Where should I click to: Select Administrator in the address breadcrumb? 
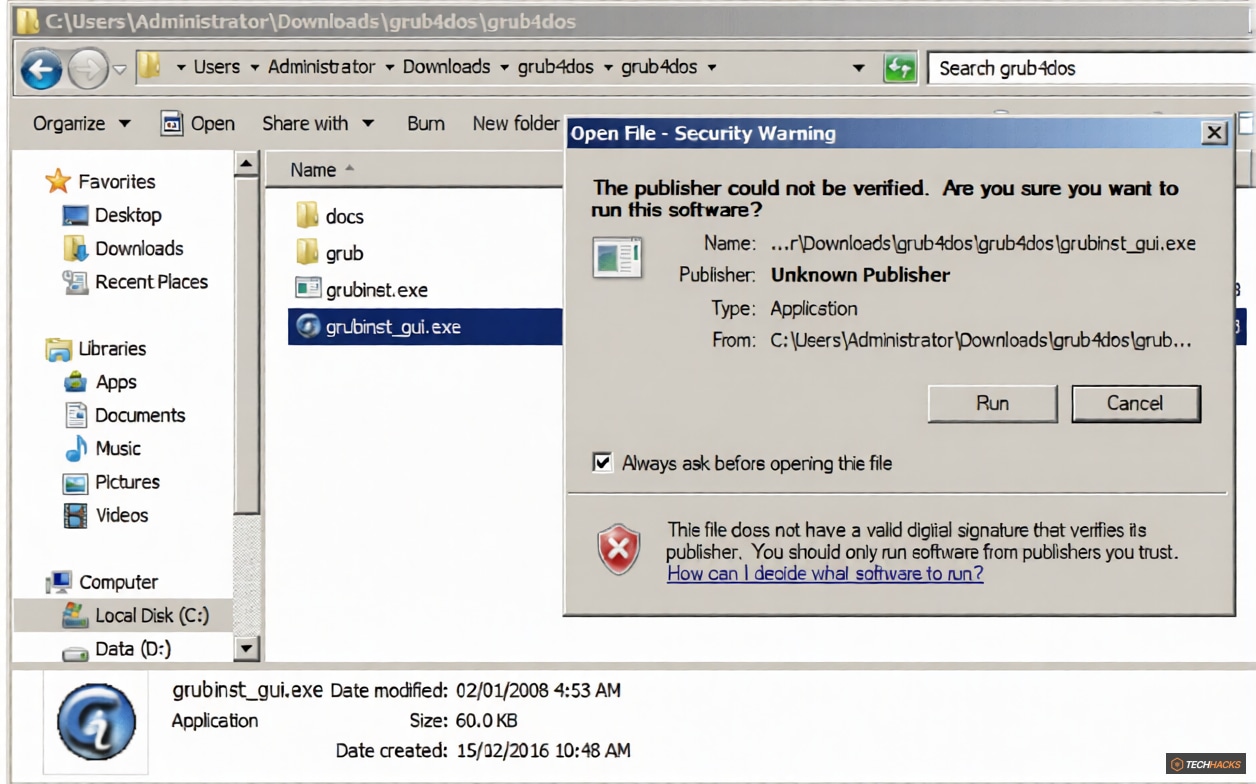point(321,67)
